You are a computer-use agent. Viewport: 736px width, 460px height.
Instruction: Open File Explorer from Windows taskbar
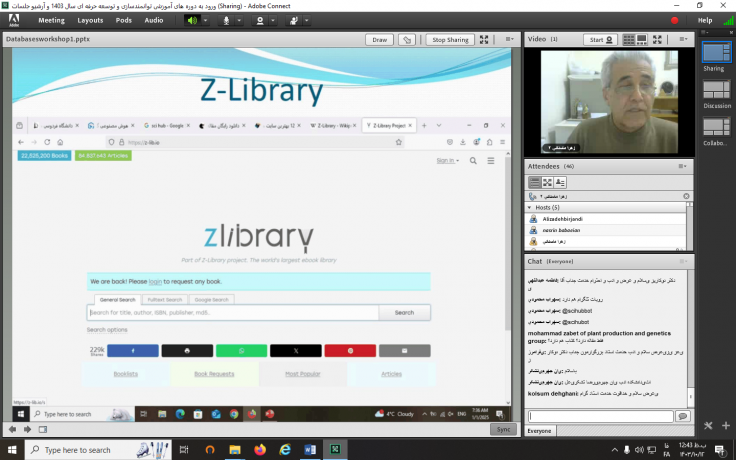[x=235, y=450]
